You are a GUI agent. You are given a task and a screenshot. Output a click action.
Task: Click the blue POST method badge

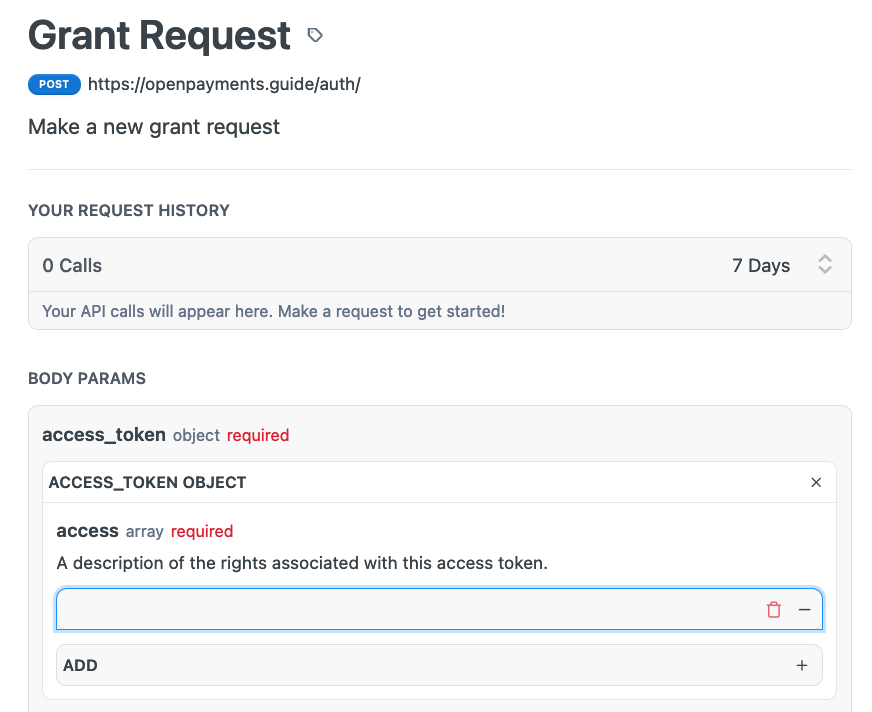pyautogui.click(x=54, y=84)
